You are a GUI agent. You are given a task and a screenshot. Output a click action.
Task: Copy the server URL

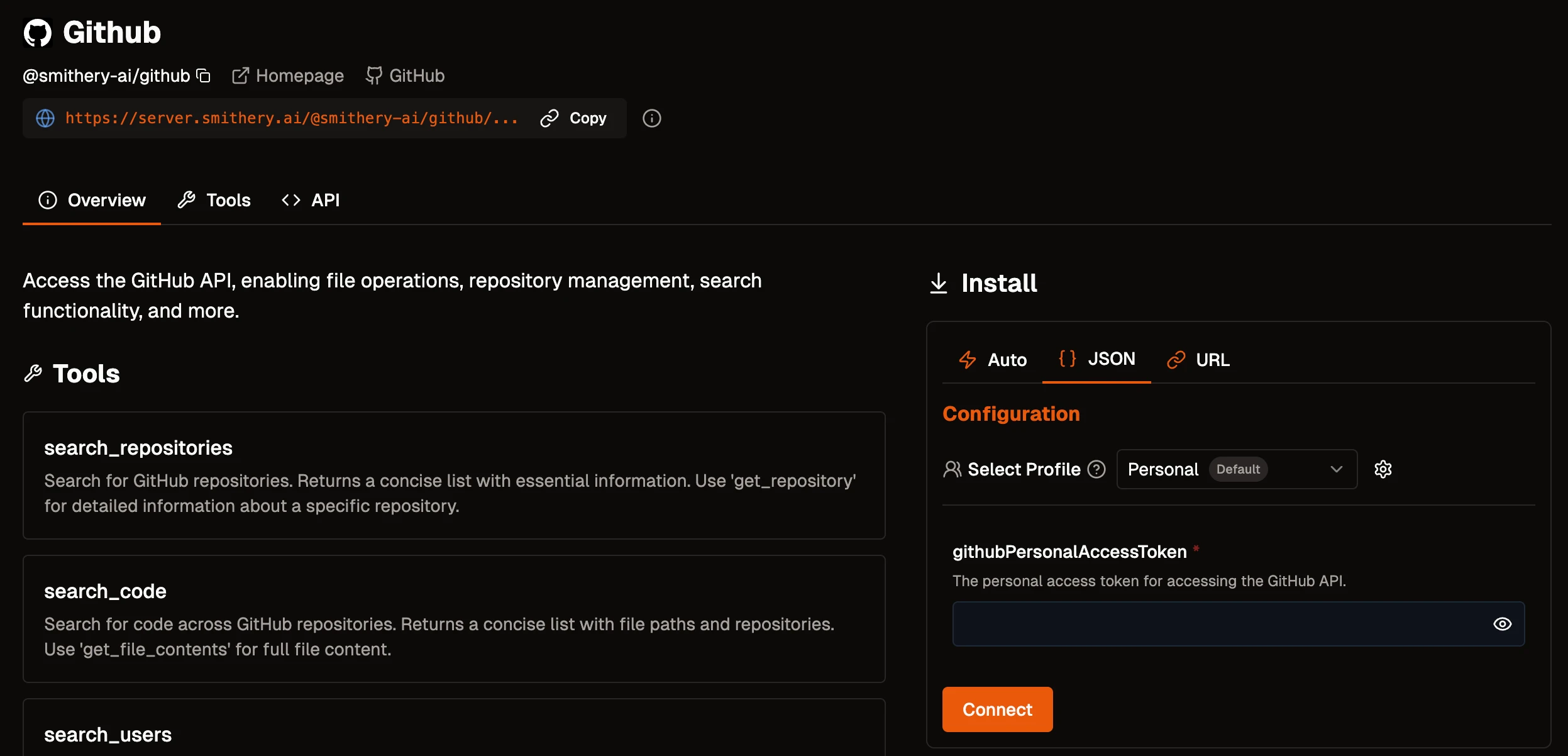pos(573,118)
